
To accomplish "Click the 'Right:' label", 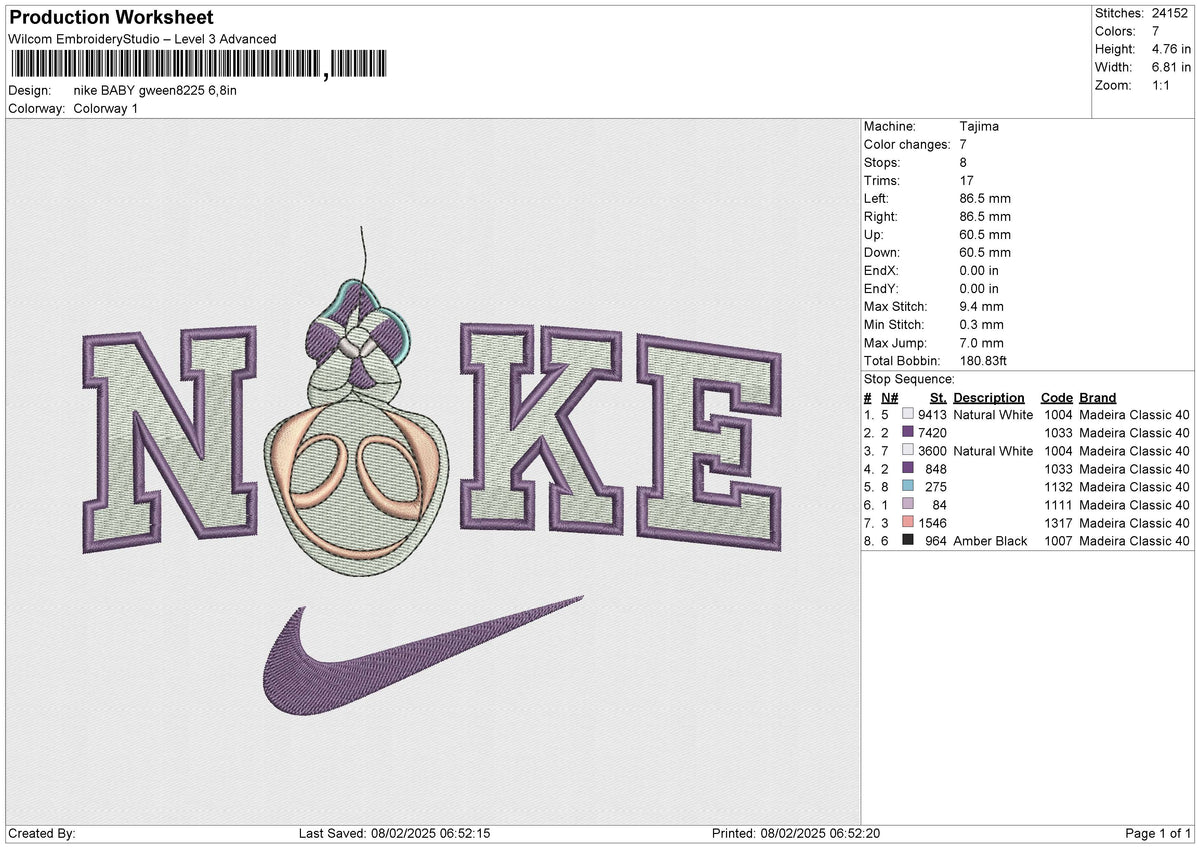I will pos(881,216).
